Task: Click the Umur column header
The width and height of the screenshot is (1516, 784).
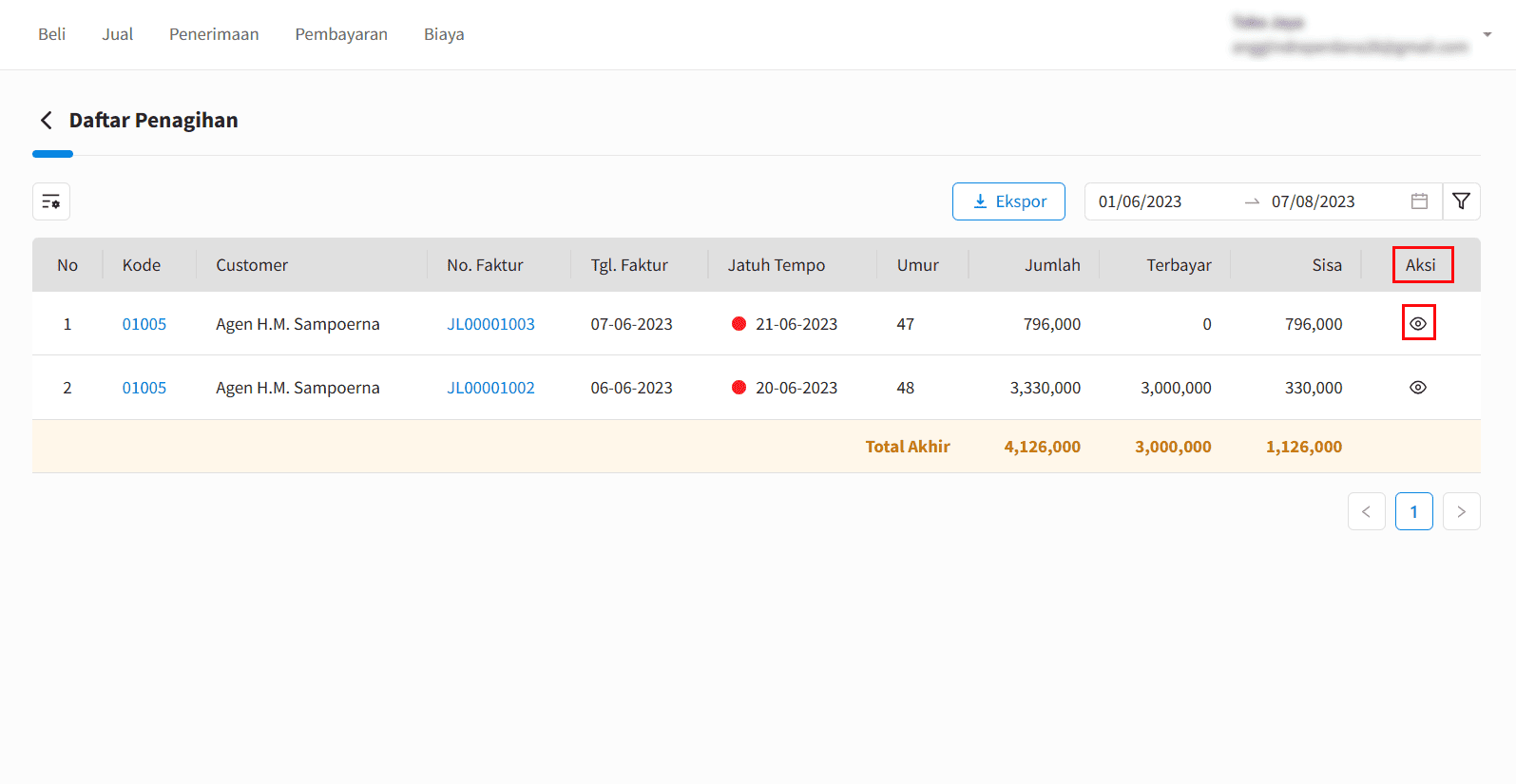Action: (x=918, y=265)
